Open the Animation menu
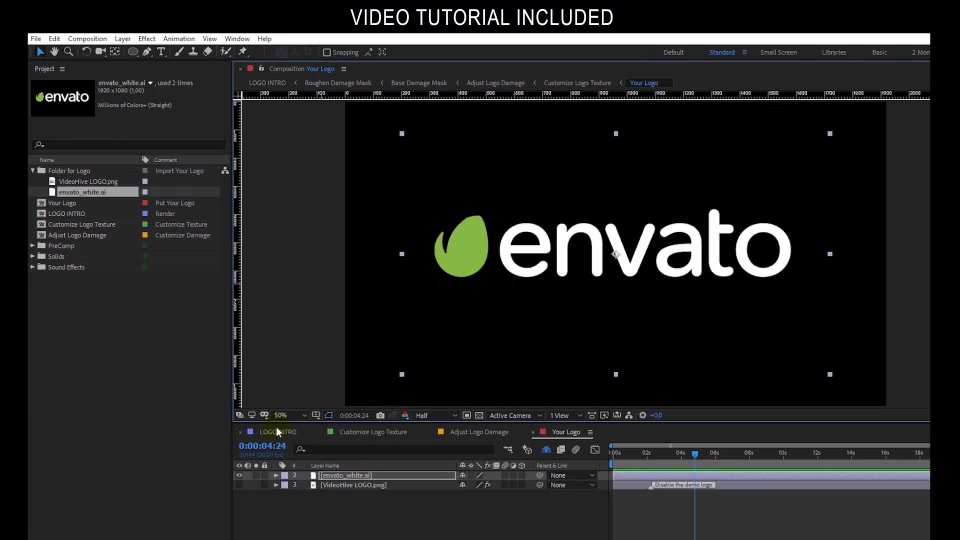960x540 pixels. click(x=179, y=39)
